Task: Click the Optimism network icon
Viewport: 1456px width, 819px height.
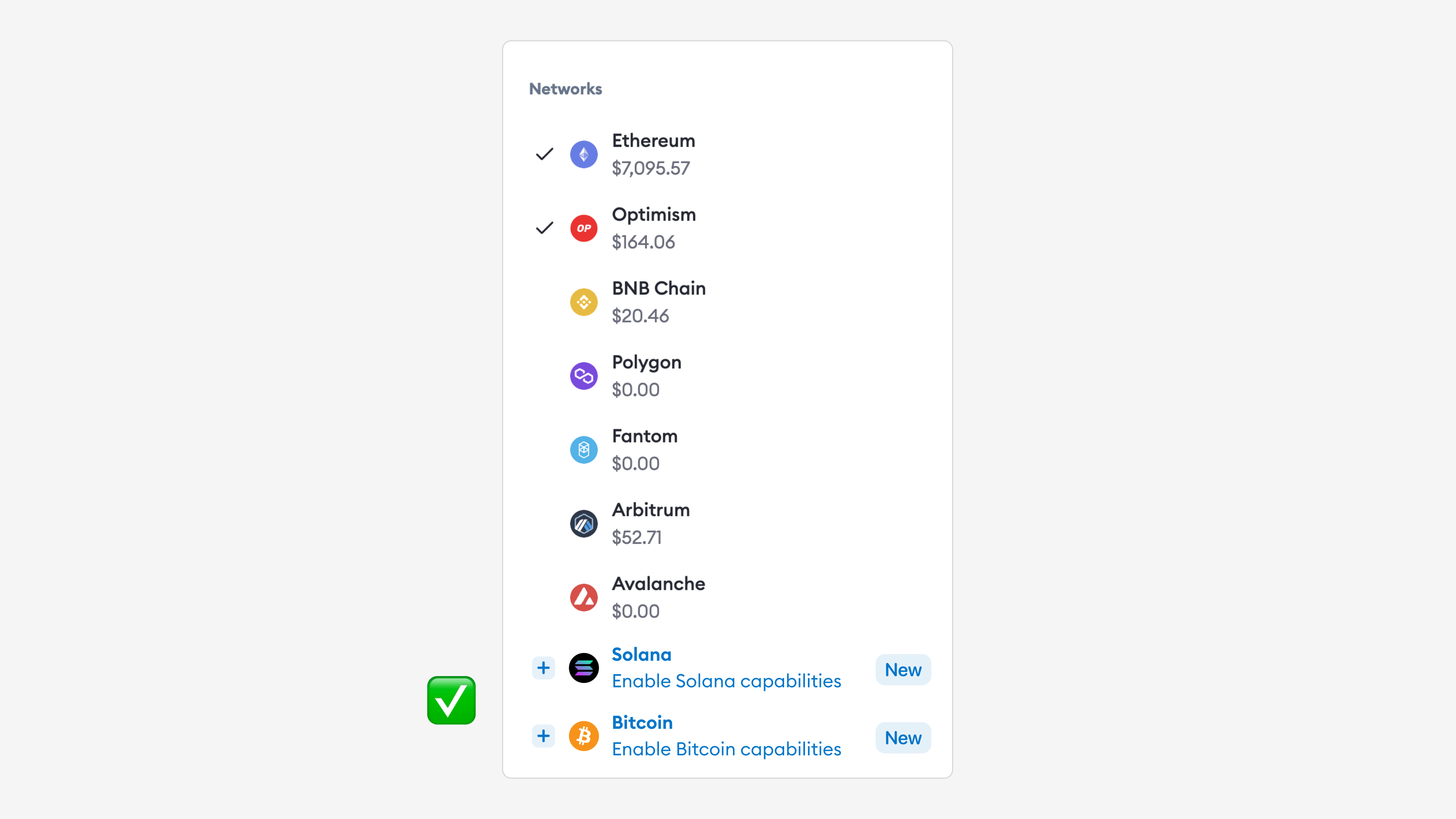Action: (583, 228)
